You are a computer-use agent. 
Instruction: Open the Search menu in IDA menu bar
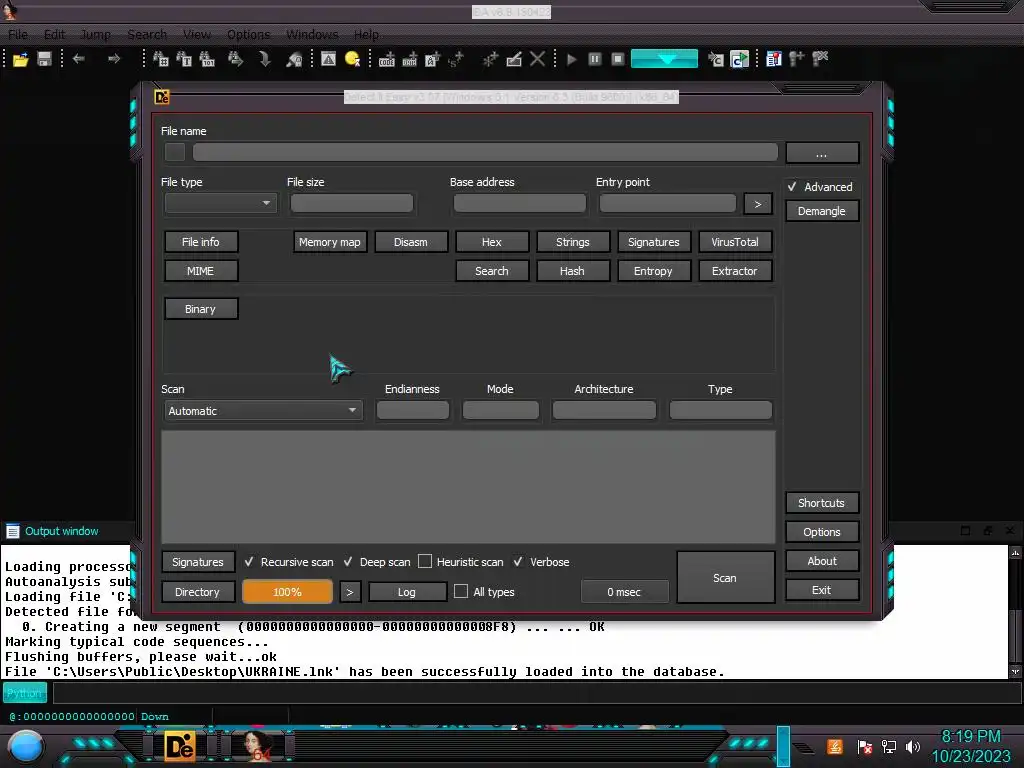point(147,35)
